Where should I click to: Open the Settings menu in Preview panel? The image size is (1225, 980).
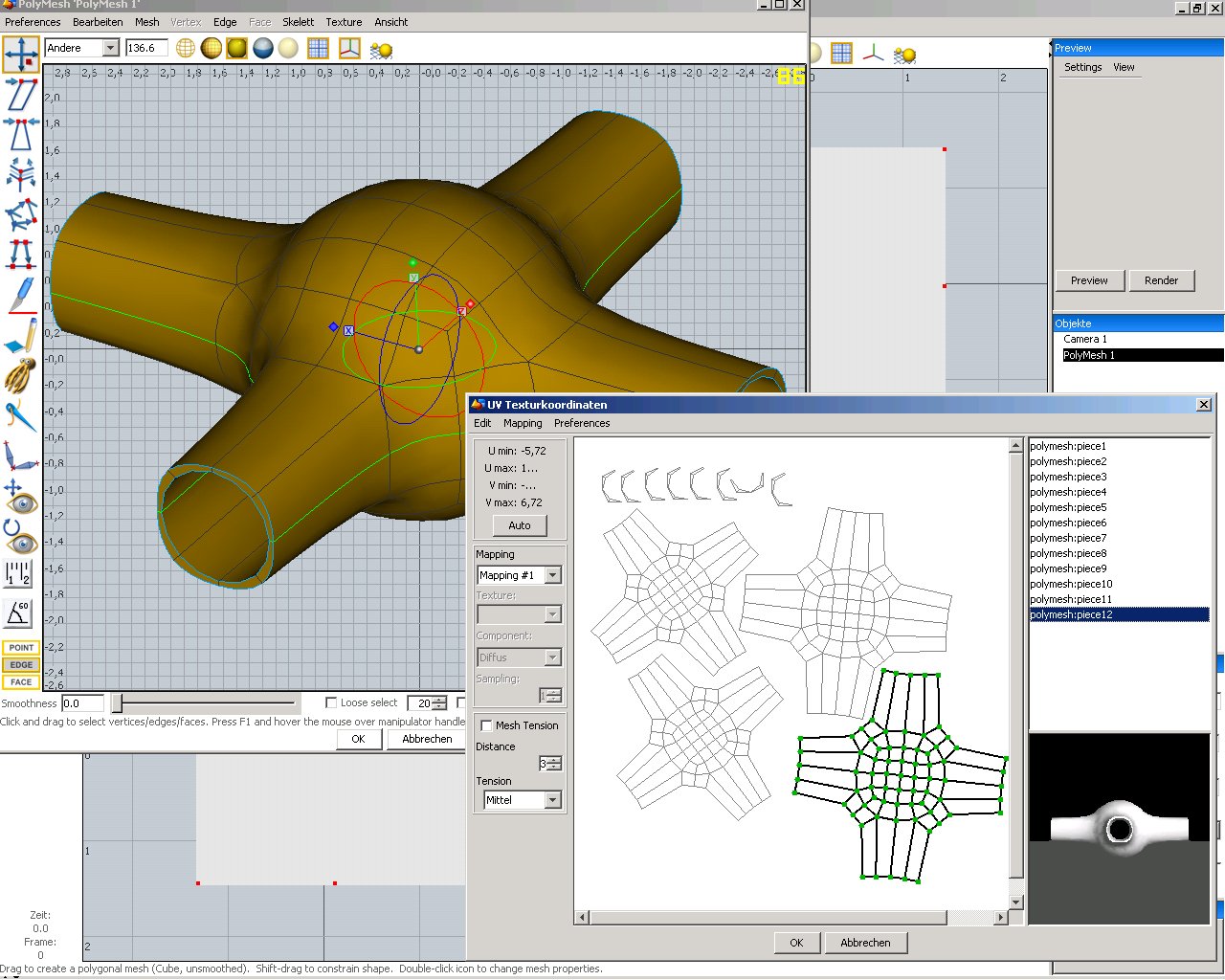point(1083,67)
